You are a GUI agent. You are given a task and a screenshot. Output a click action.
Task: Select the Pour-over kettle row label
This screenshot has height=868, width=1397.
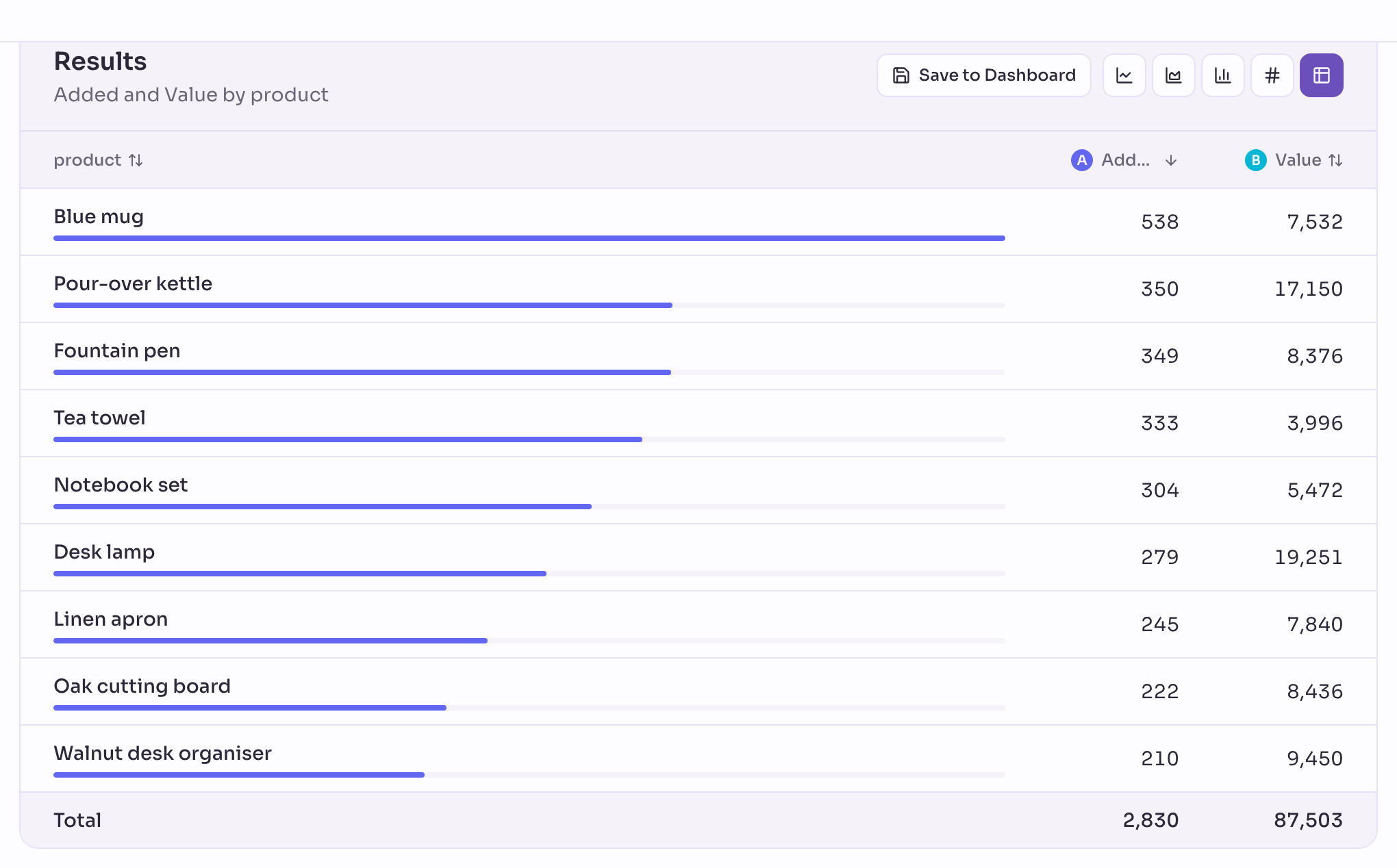click(x=133, y=283)
